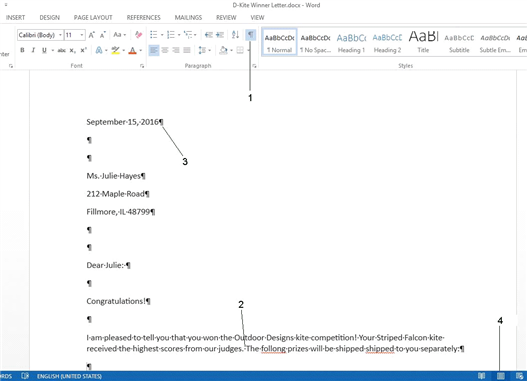Viewport: 527px width, 381px height.
Task: Apply paragraph shading fill color
Action: click(223, 50)
